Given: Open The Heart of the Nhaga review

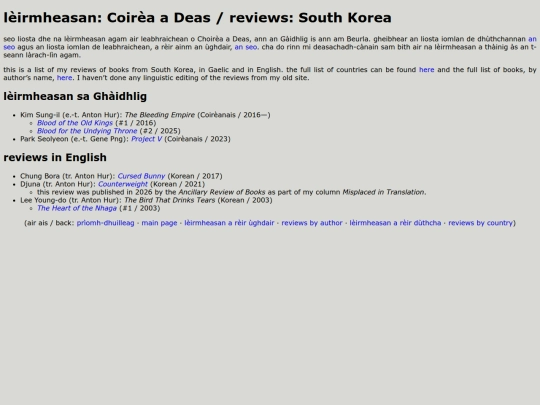Looking at the screenshot, I should (77, 208).
